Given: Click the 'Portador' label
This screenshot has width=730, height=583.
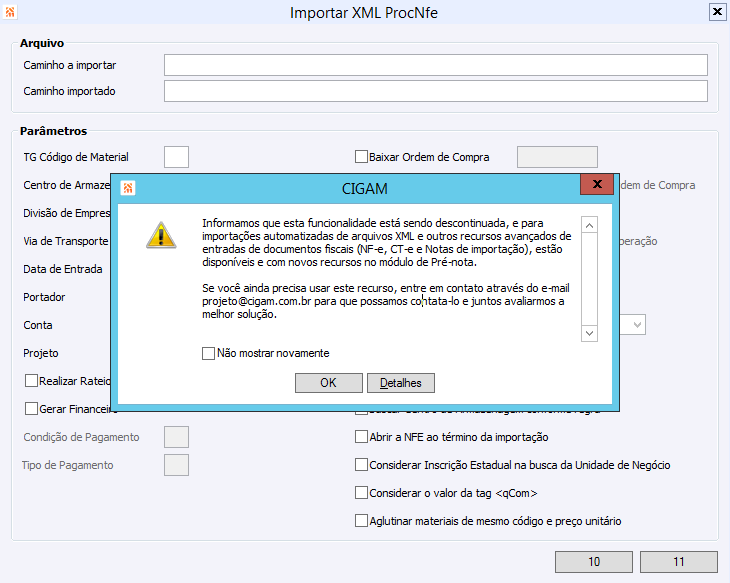Looking at the screenshot, I should click(x=44, y=297).
